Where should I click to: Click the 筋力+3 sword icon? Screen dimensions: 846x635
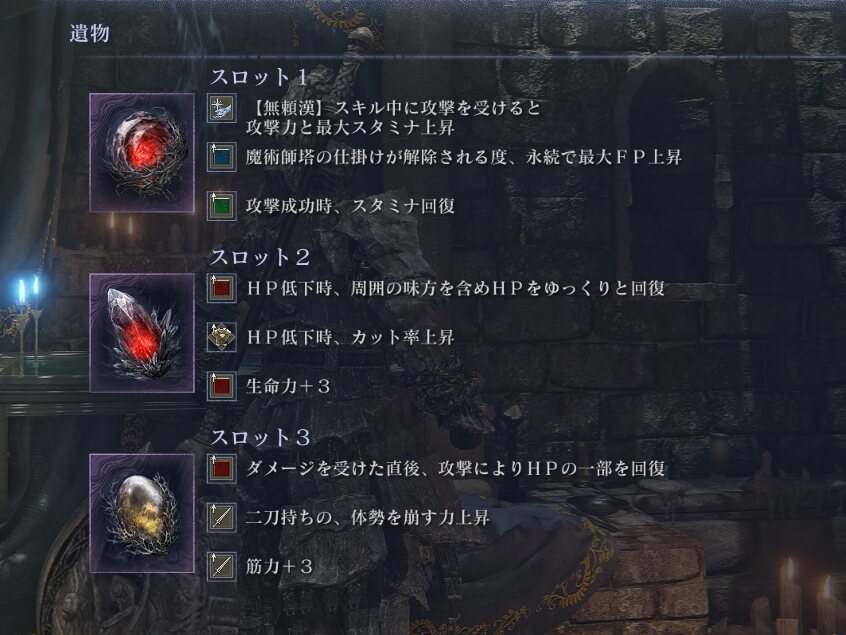click(221, 566)
